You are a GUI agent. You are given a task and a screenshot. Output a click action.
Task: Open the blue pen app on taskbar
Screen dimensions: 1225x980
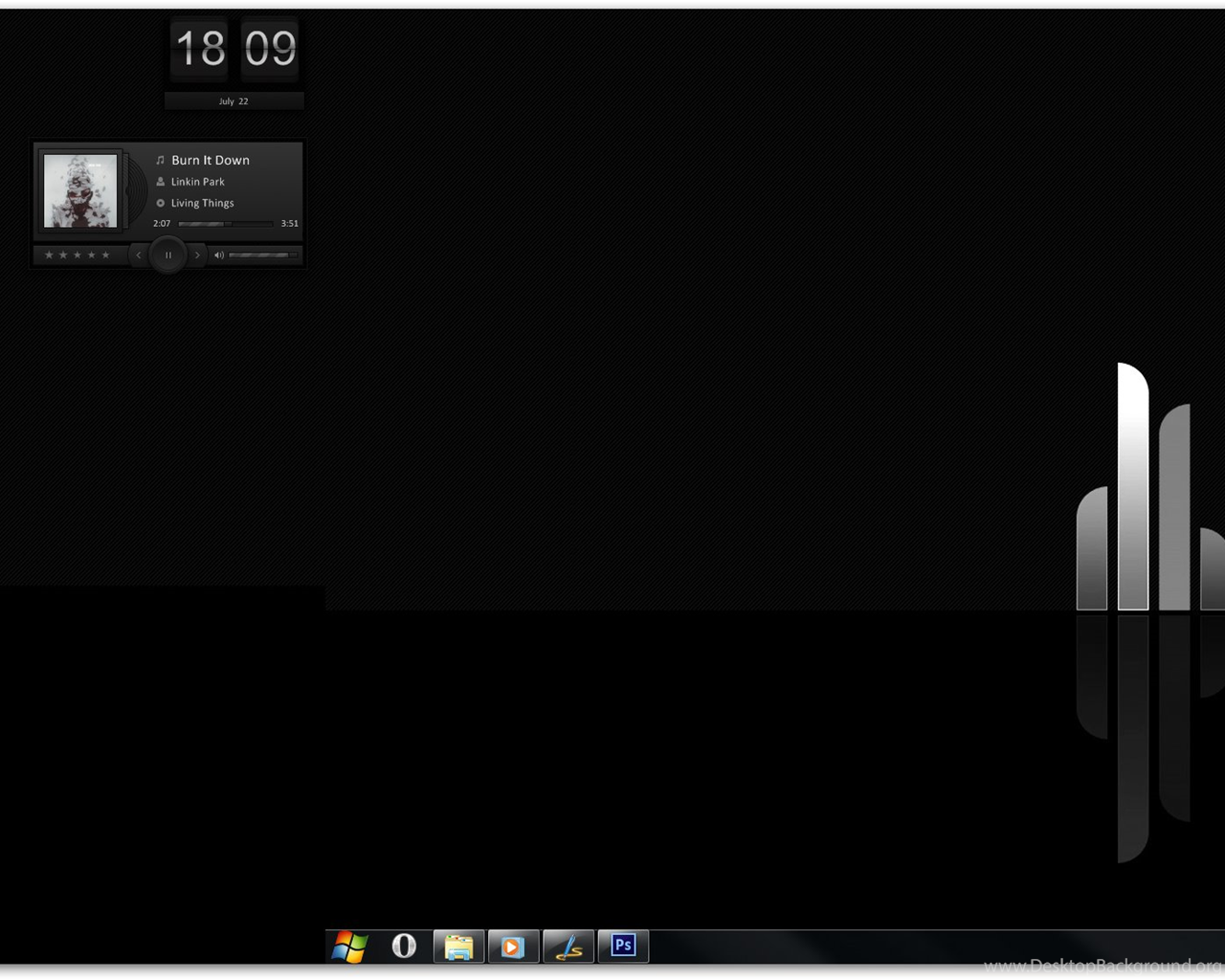click(568, 947)
